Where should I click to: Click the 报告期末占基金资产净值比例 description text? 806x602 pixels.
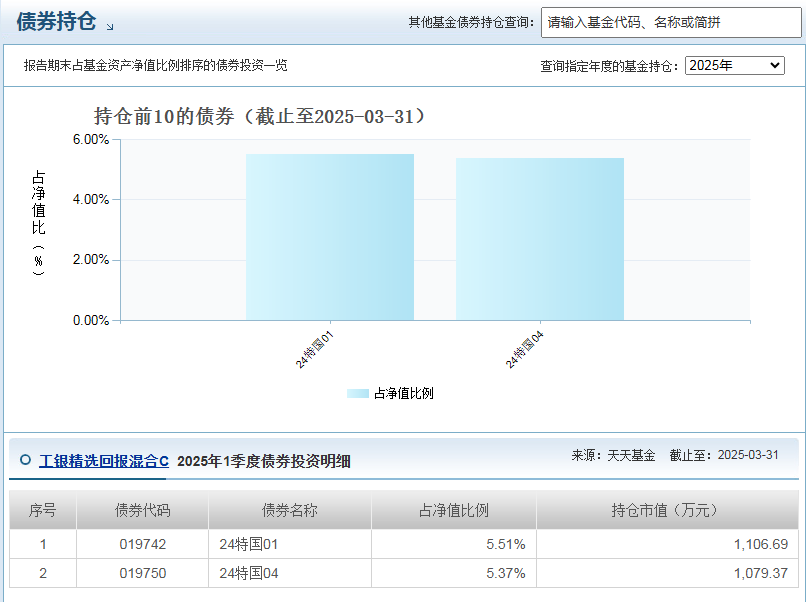[x=155, y=65]
